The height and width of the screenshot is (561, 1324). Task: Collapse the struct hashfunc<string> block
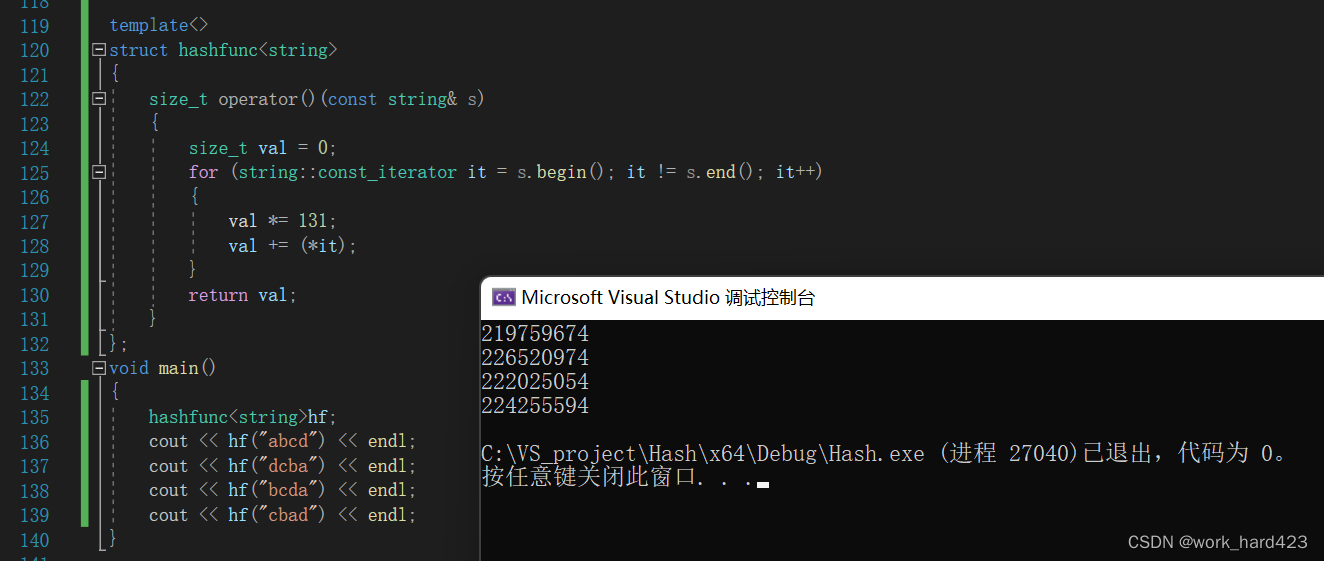pyautogui.click(x=99, y=50)
